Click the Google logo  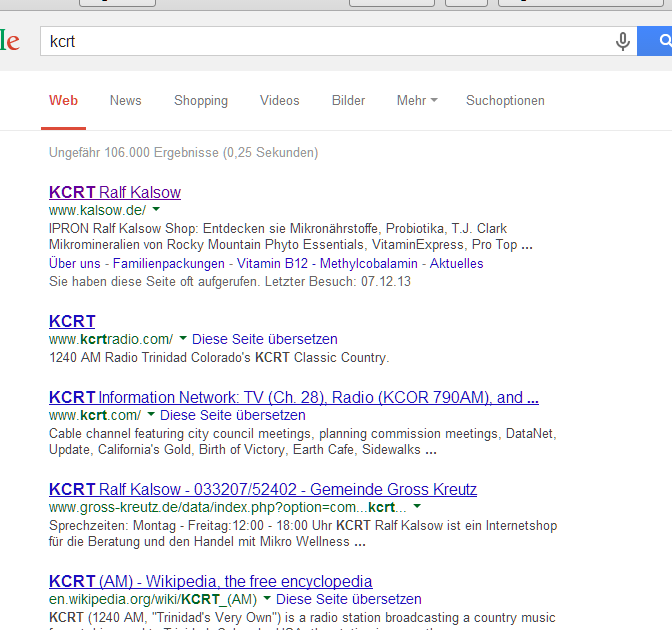[10, 41]
